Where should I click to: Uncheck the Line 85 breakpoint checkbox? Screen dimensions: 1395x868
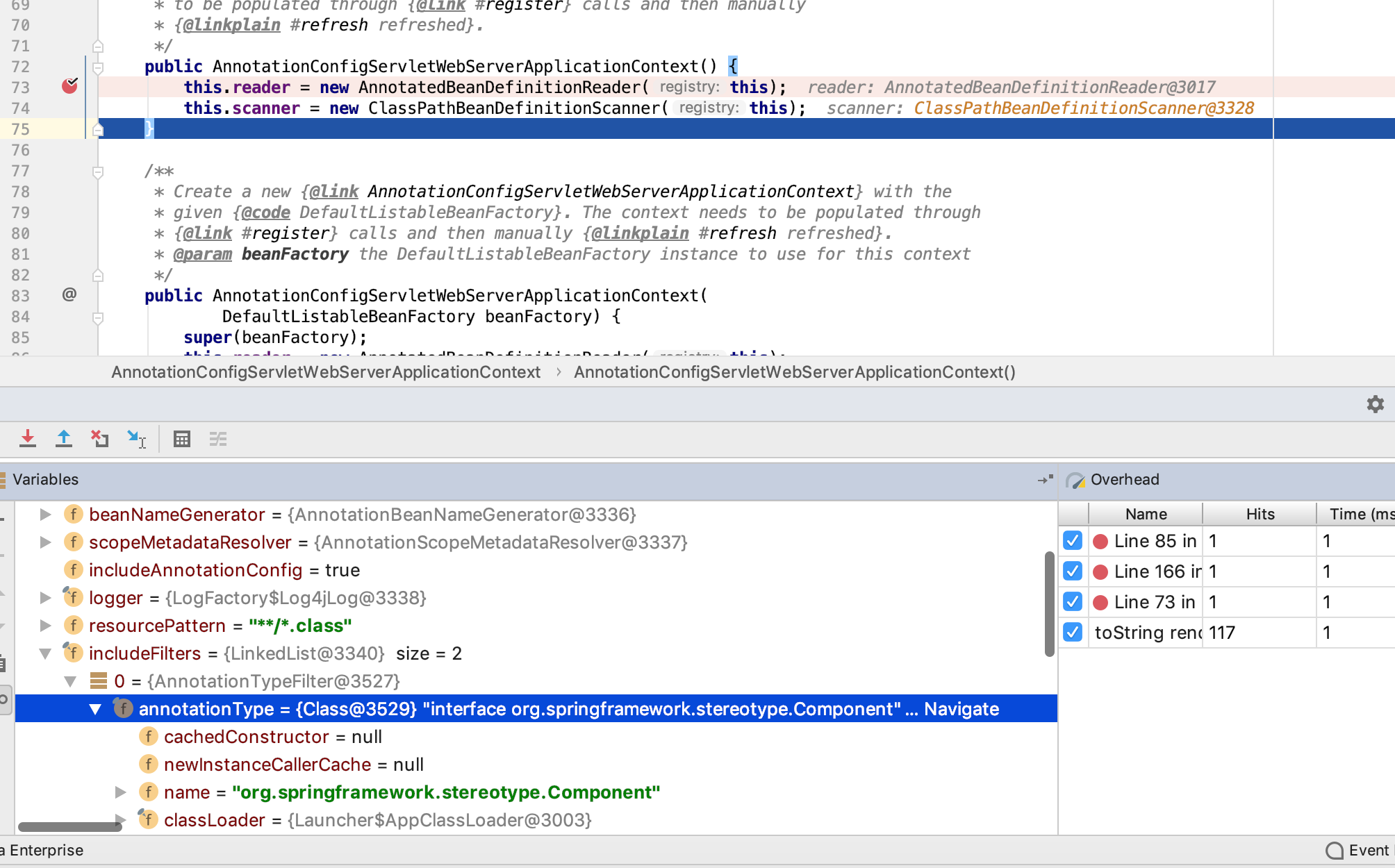point(1073,540)
